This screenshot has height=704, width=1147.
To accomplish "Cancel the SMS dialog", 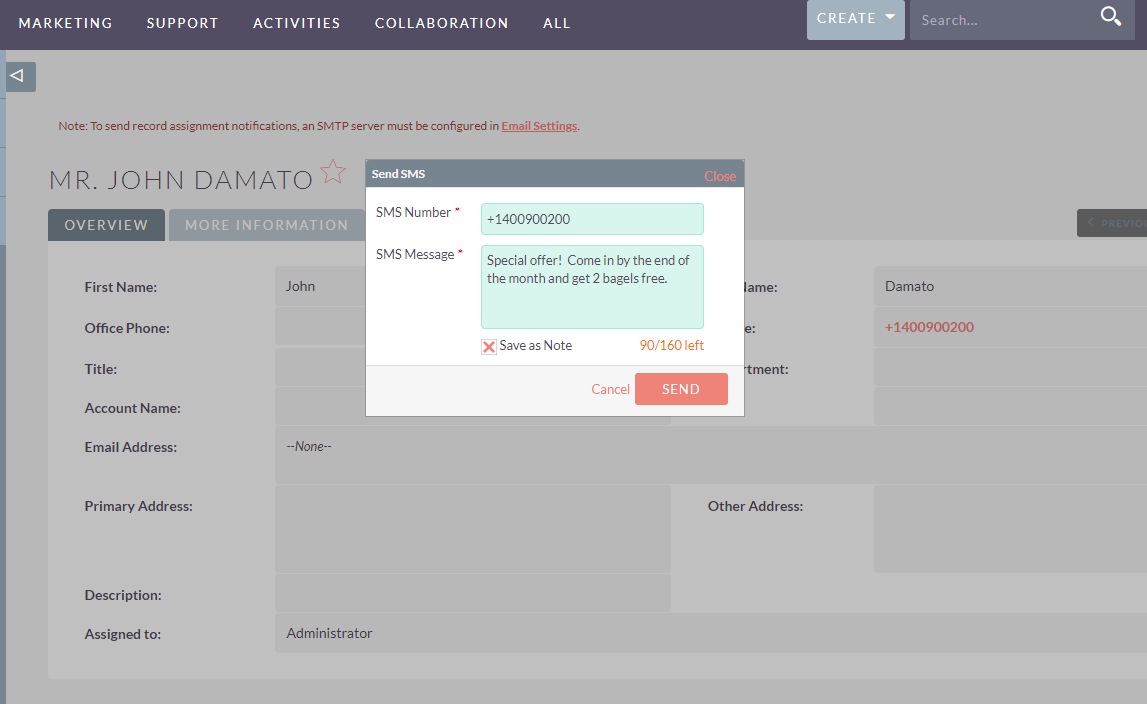I will coord(610,389).
